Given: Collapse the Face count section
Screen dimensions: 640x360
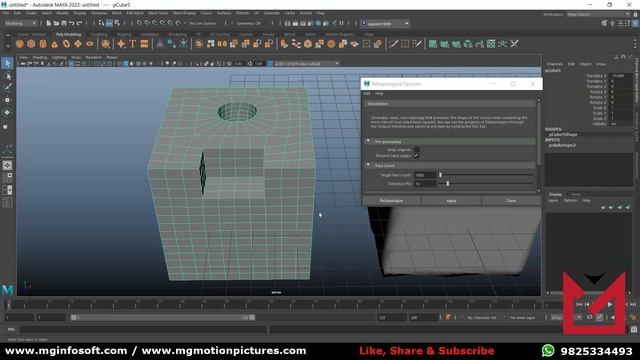Looking at the screenshot, I should tap(369, 165).
